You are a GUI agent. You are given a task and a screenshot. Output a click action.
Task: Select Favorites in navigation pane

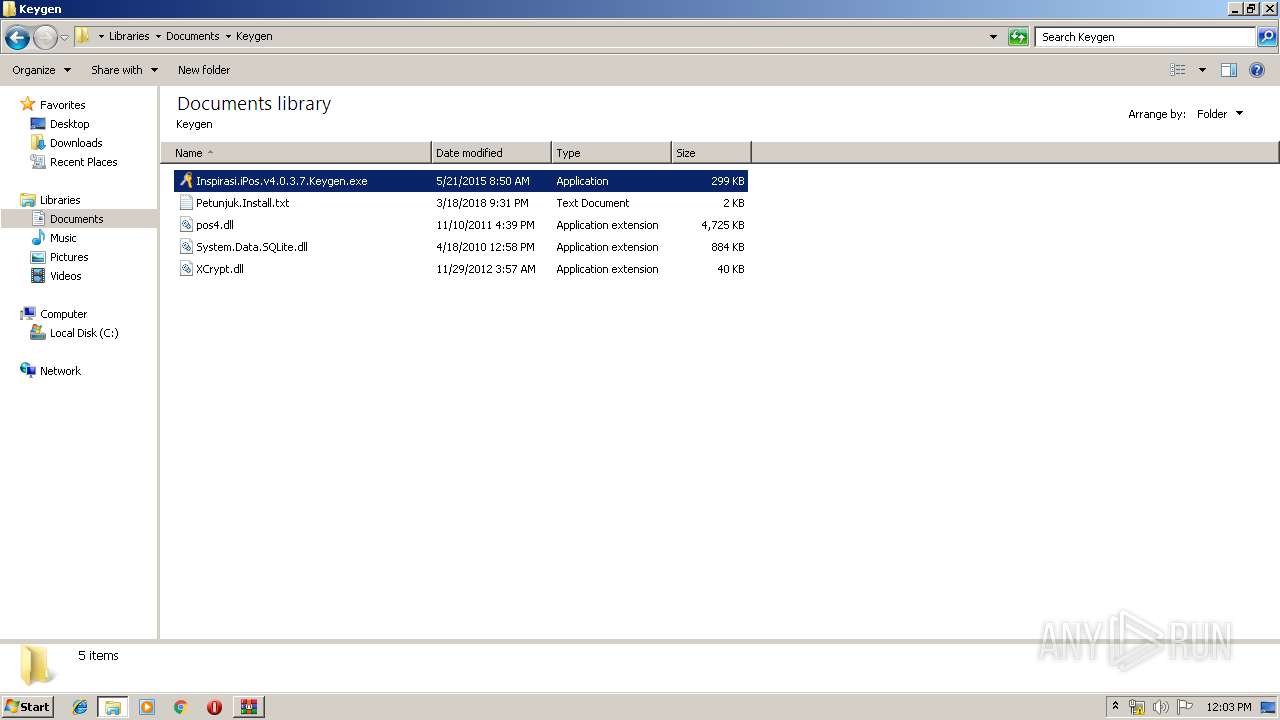62,105
